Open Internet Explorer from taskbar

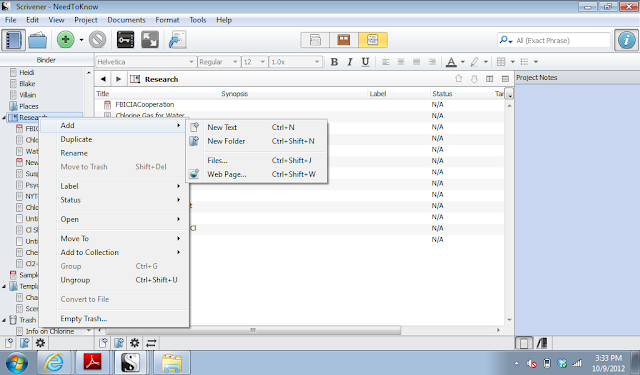pyautogui.click(x=54, y=362)
